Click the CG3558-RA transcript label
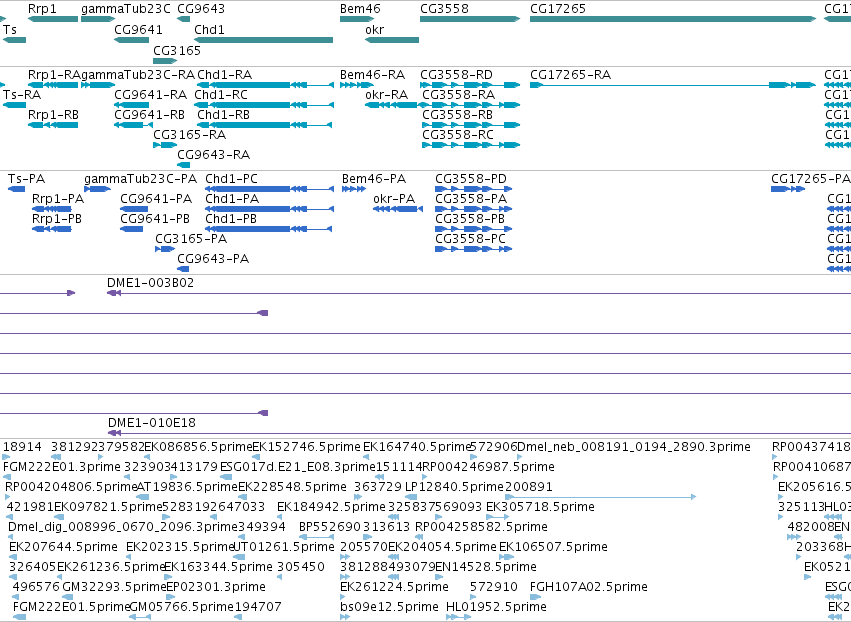The height and width of the screenshot is (622, 851). [x=459, y=94]
